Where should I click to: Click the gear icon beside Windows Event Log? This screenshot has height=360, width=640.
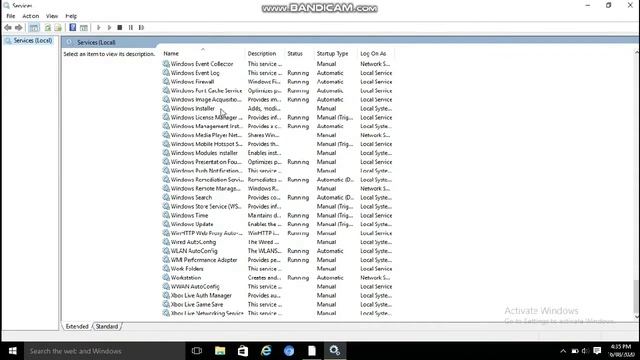click(166, 73)
